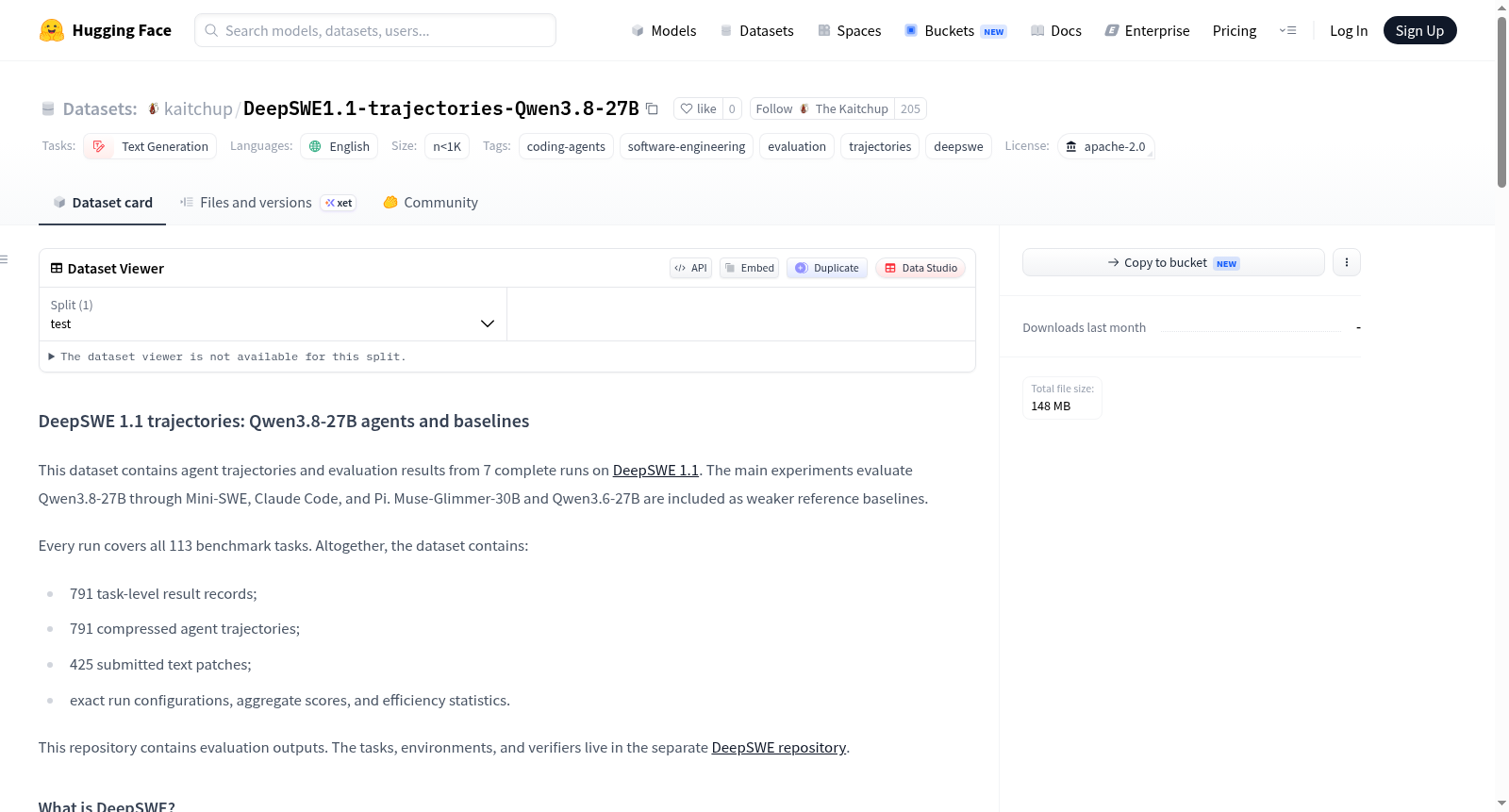Click the 205 followers count

(x=910, y=108)
